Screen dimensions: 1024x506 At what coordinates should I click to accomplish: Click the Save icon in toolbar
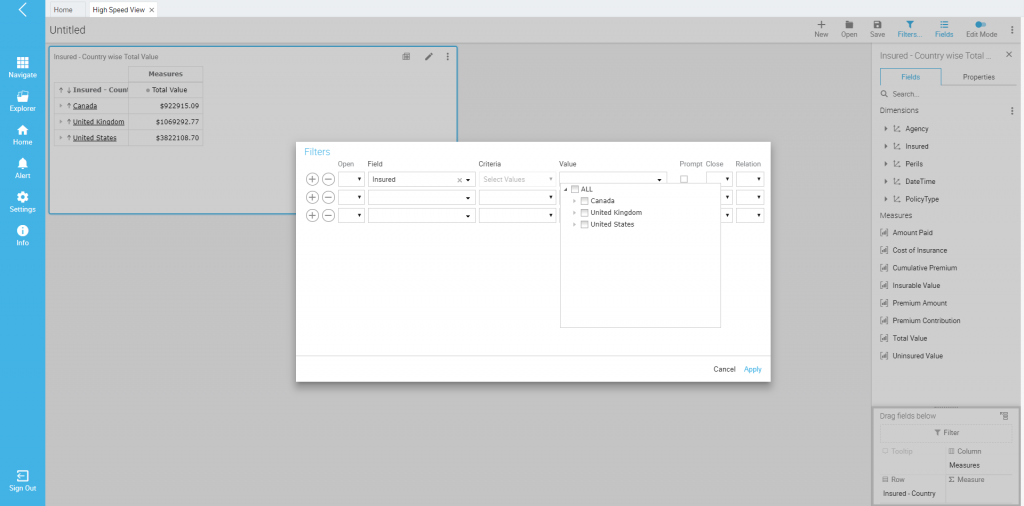click(x=877, y=24)
